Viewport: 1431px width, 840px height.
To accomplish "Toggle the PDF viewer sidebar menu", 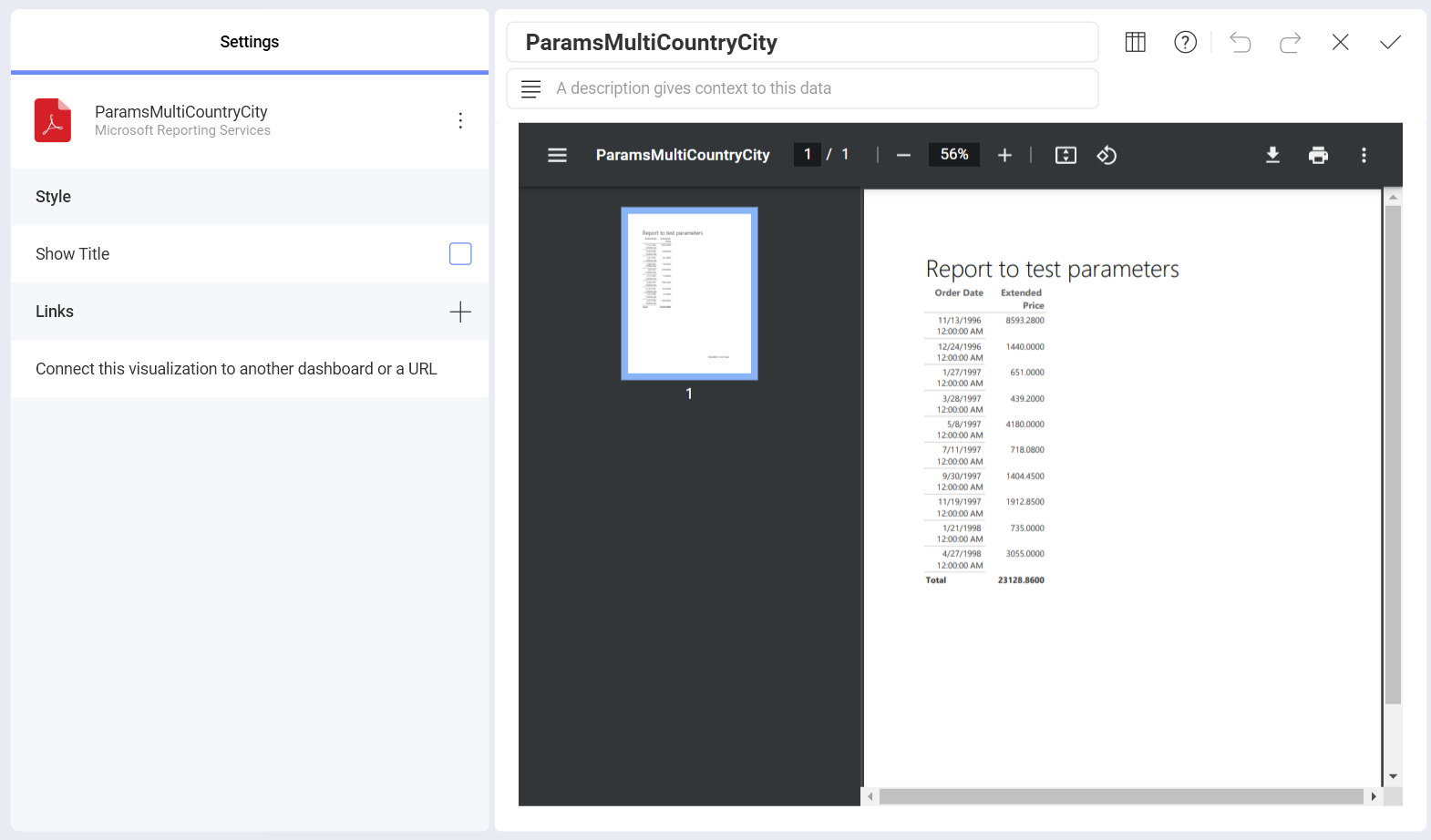I will coord(557,155).
